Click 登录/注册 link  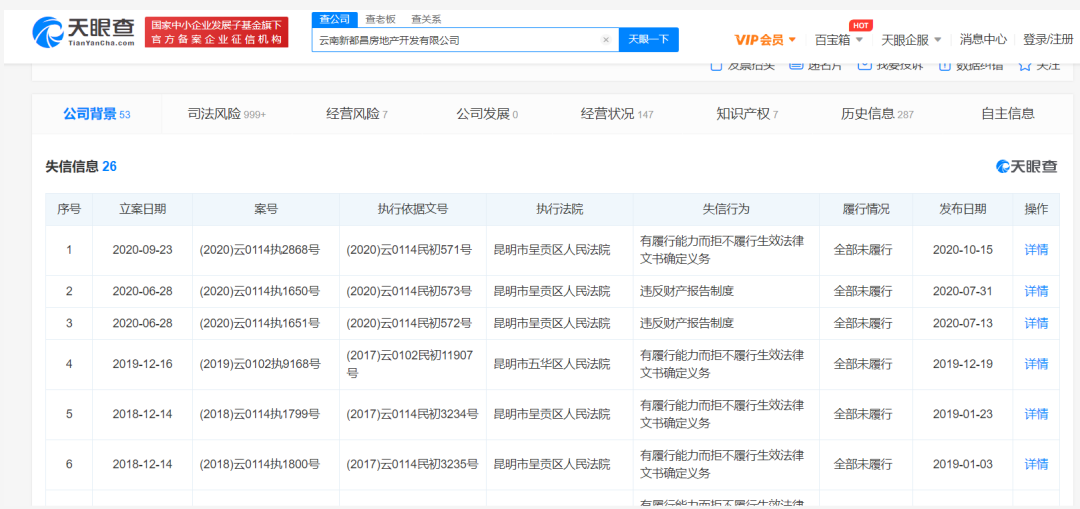click(1048, 40)
